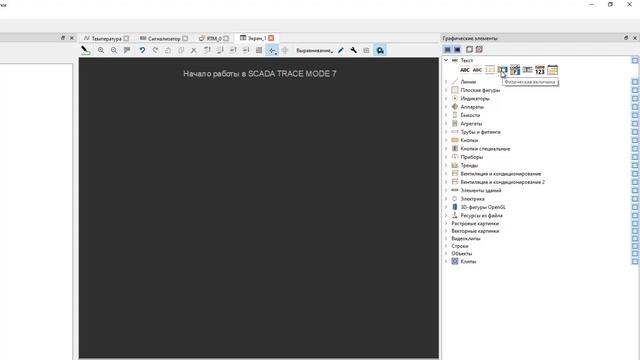Select the code F1 text element icon

pyautogui.click(x=515, y=70)
